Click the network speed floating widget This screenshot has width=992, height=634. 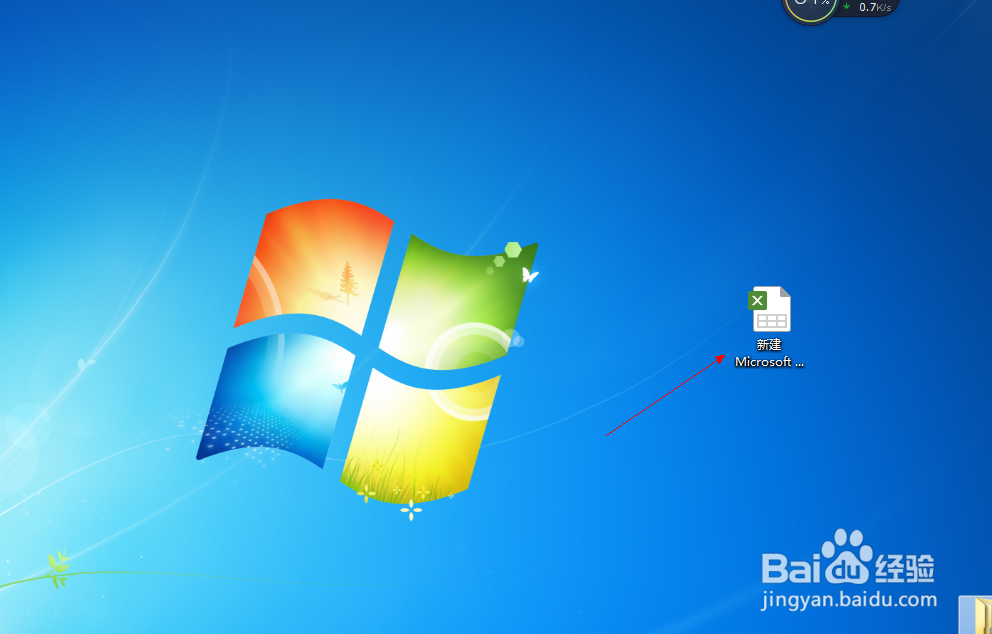[868, 7]
